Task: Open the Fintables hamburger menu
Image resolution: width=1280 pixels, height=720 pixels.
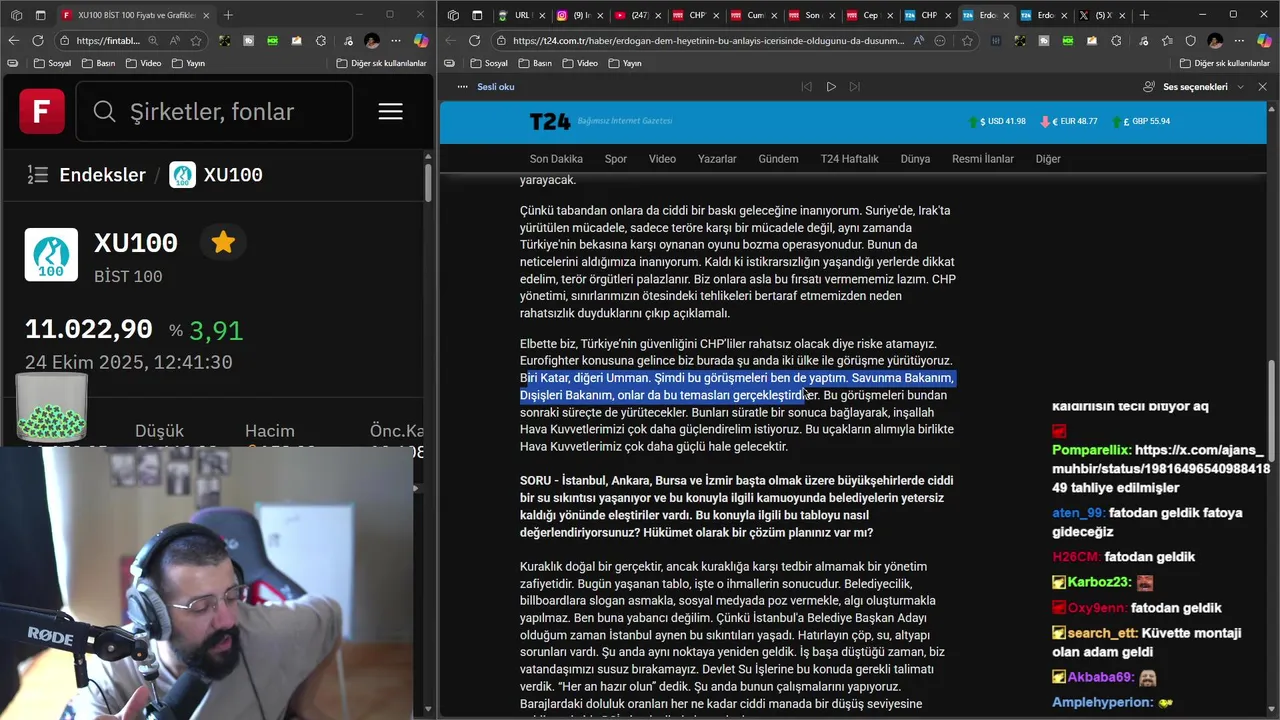Action: pyautogui.click(x=390, y=111)
